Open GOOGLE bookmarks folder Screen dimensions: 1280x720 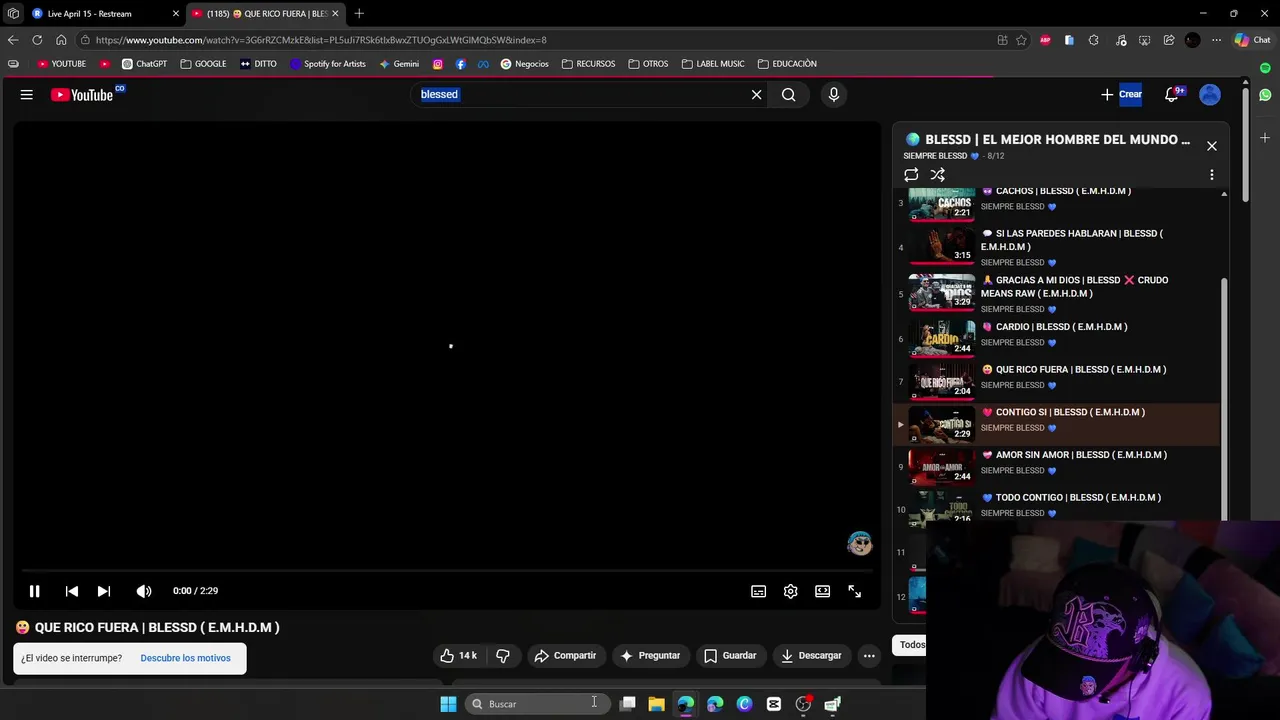click(203, 64)
